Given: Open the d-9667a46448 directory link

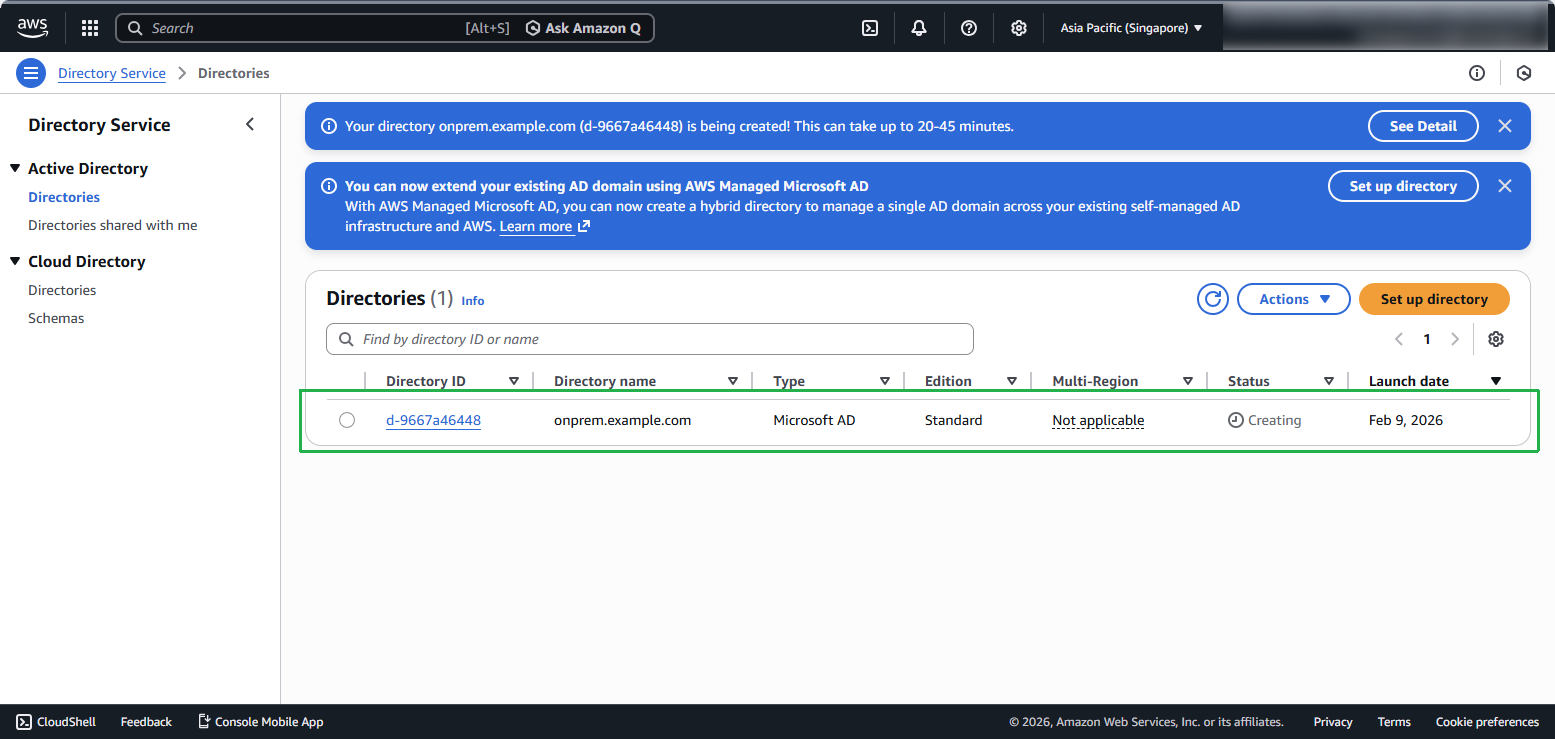Looking at the screenshot, I should (433, 420).
